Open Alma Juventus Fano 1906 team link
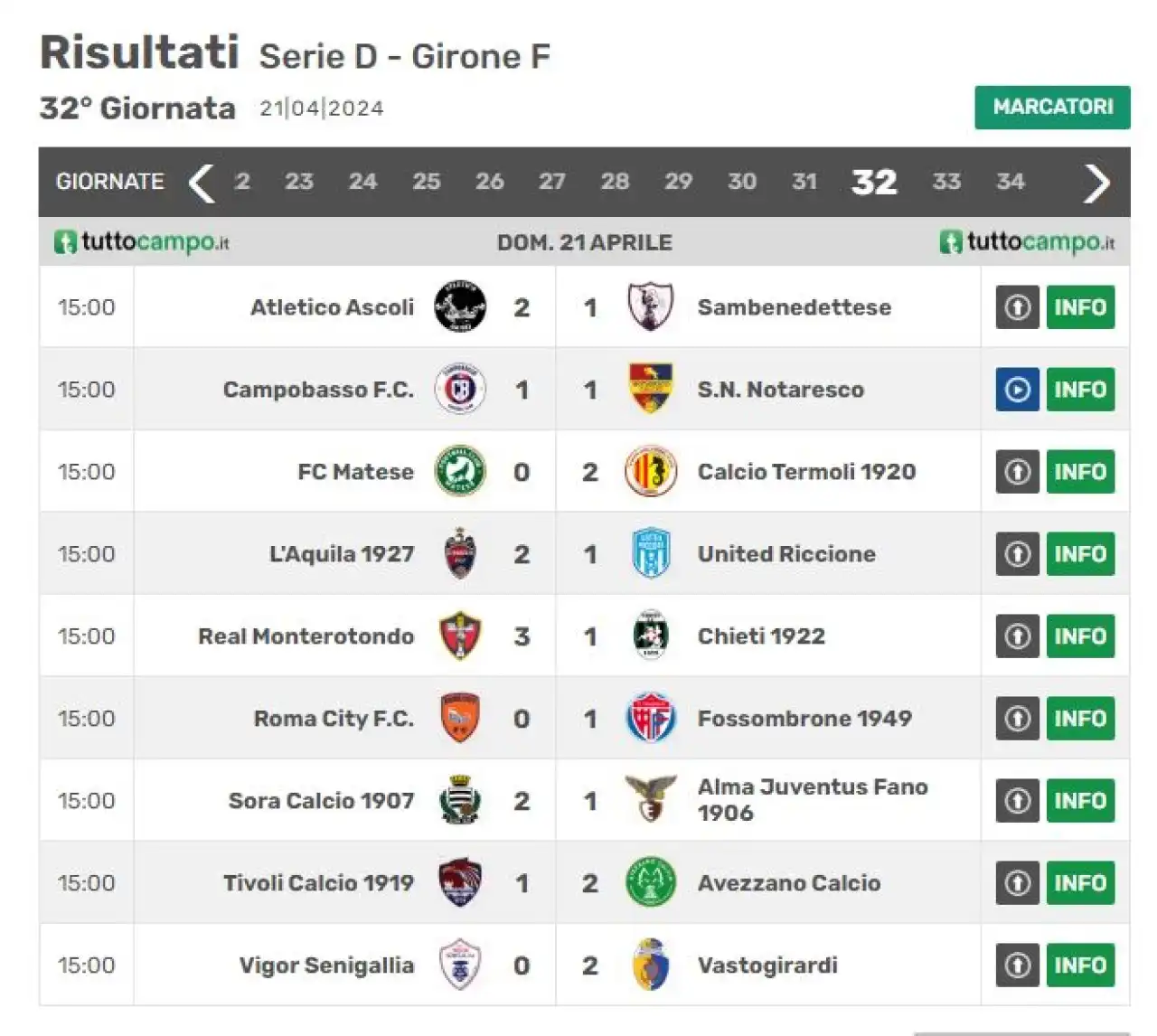1157x1036 pixels. pyautogui.click(x=812, y=800)
